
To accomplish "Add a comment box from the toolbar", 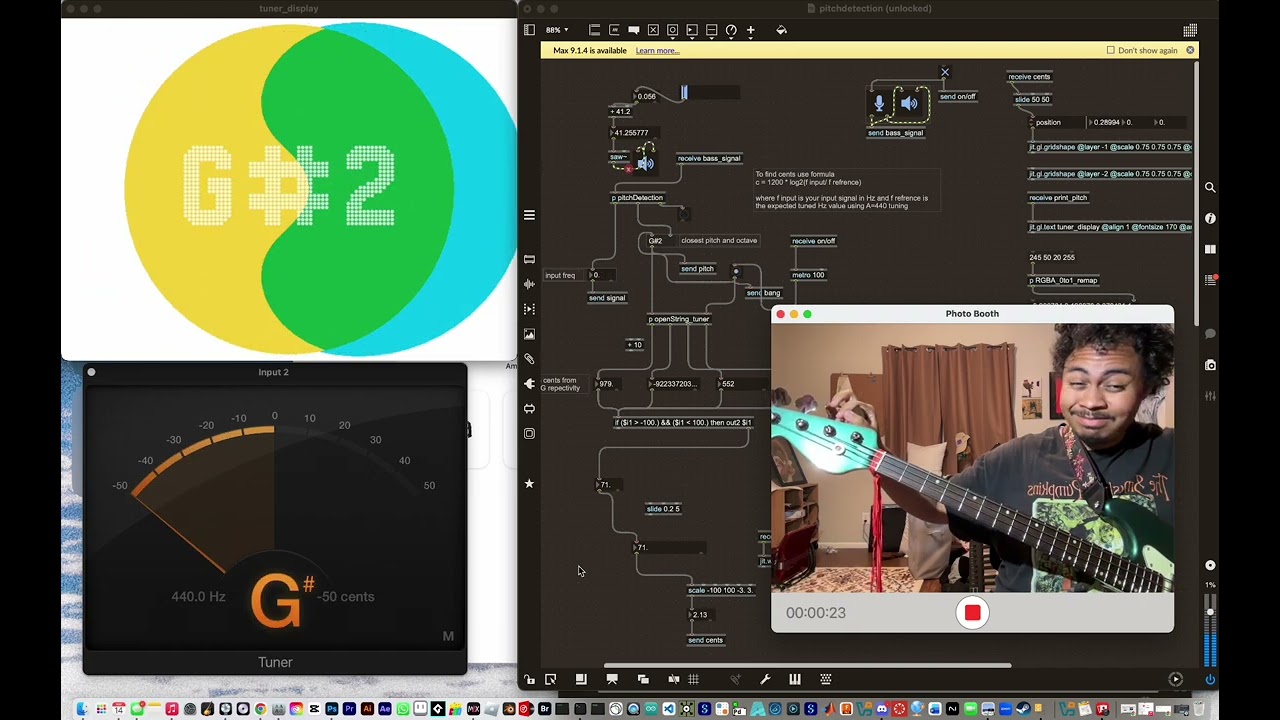I will [x=634, y=30].
